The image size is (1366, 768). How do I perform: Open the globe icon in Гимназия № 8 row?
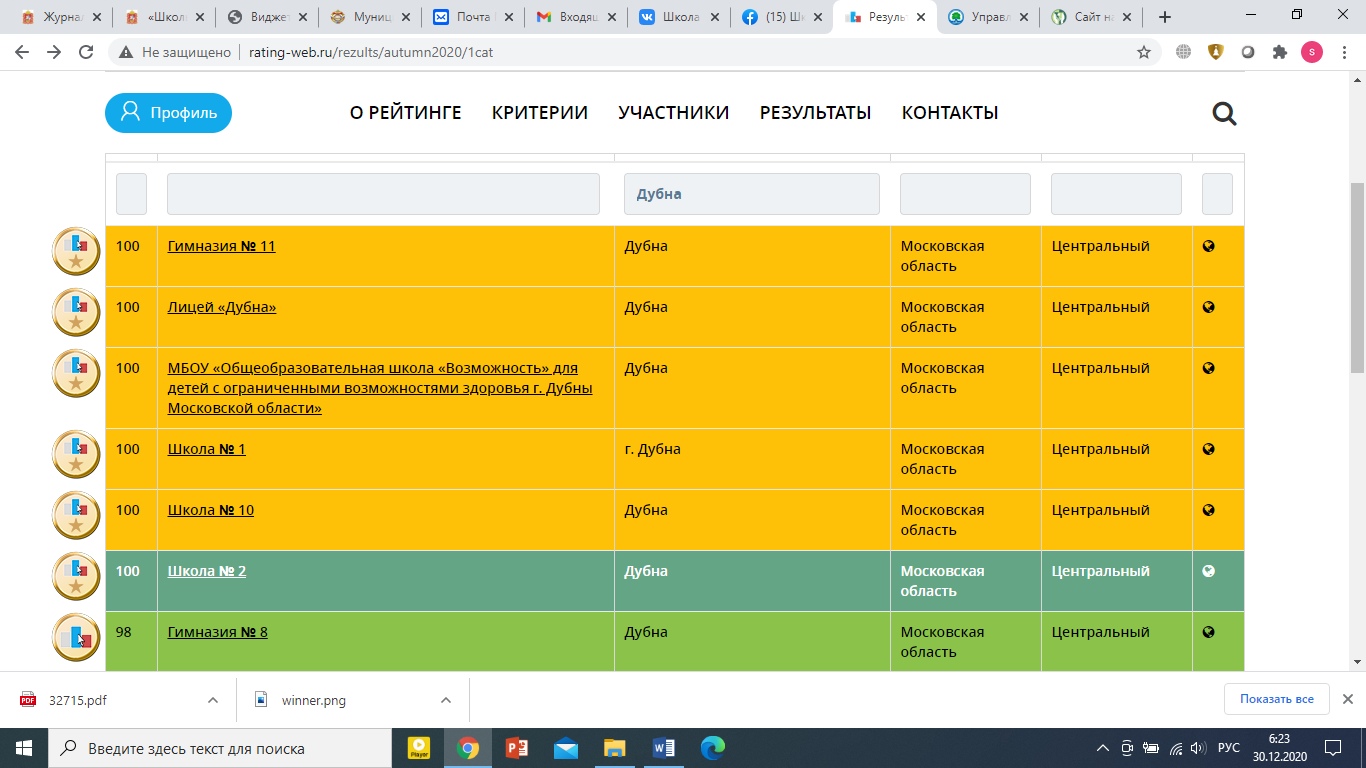click(1208, 632)
